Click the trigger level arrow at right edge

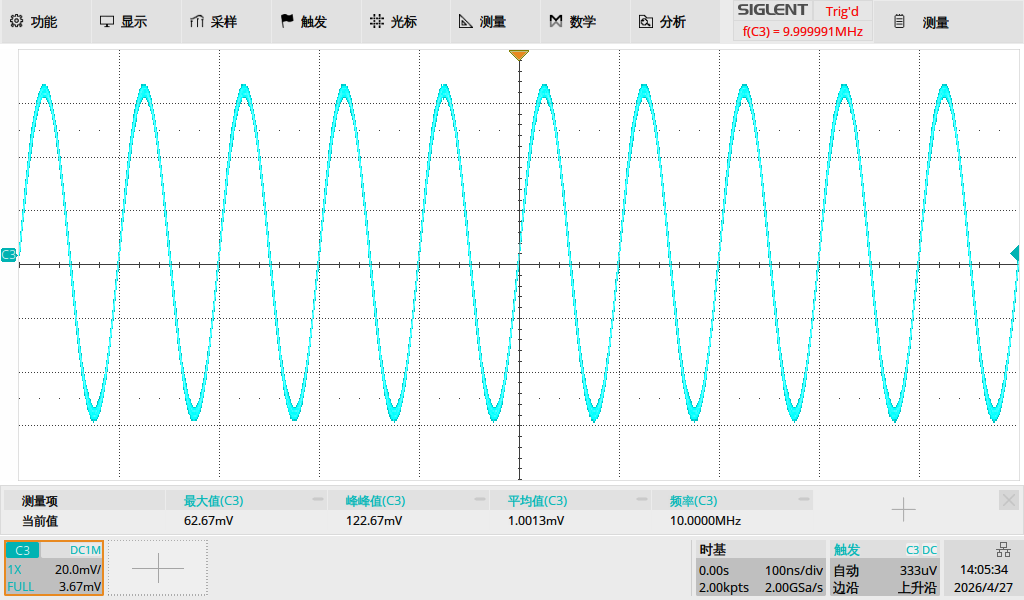coord(1014,253)
